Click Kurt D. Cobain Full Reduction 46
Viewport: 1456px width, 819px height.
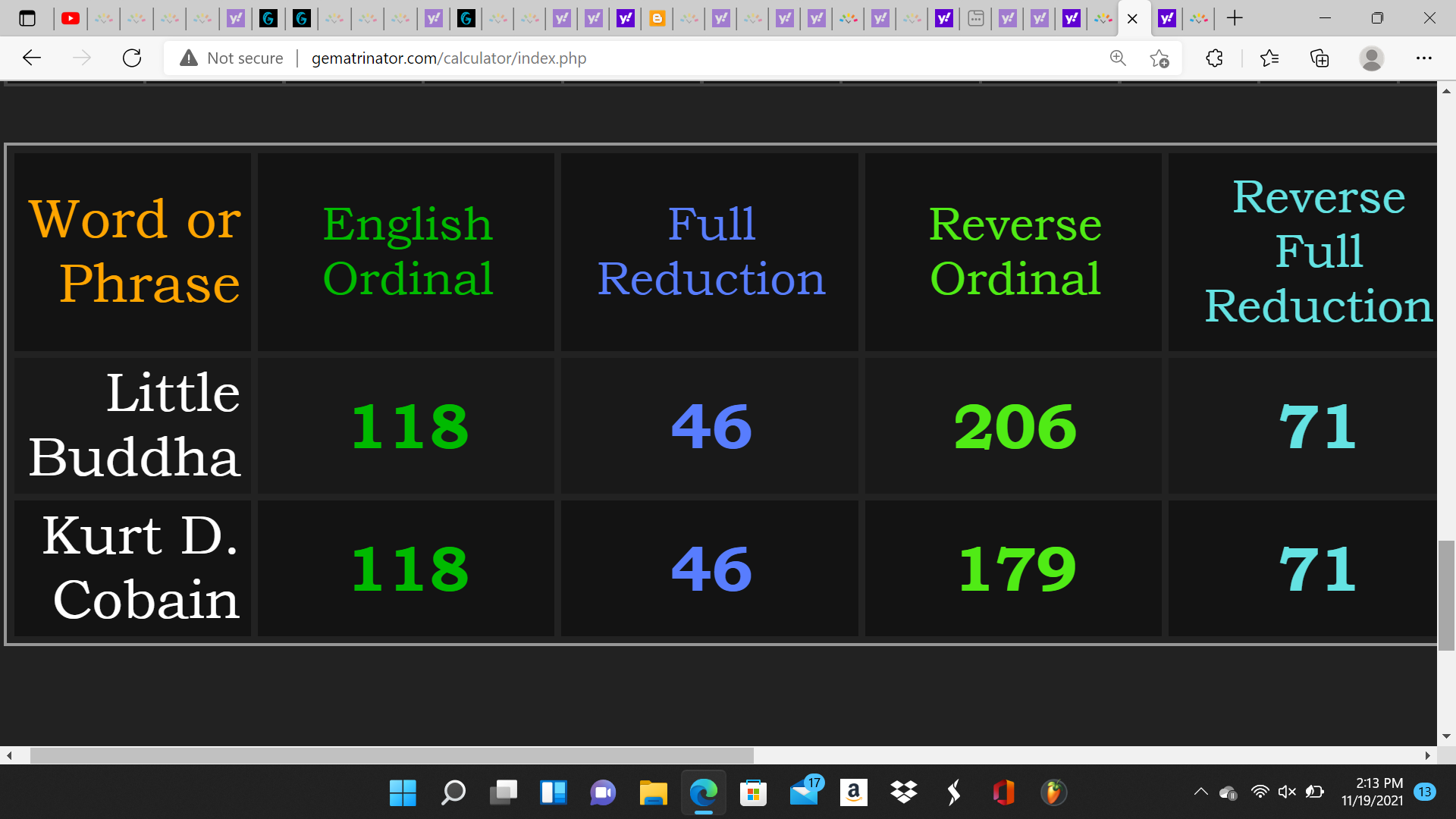(711, 570)
